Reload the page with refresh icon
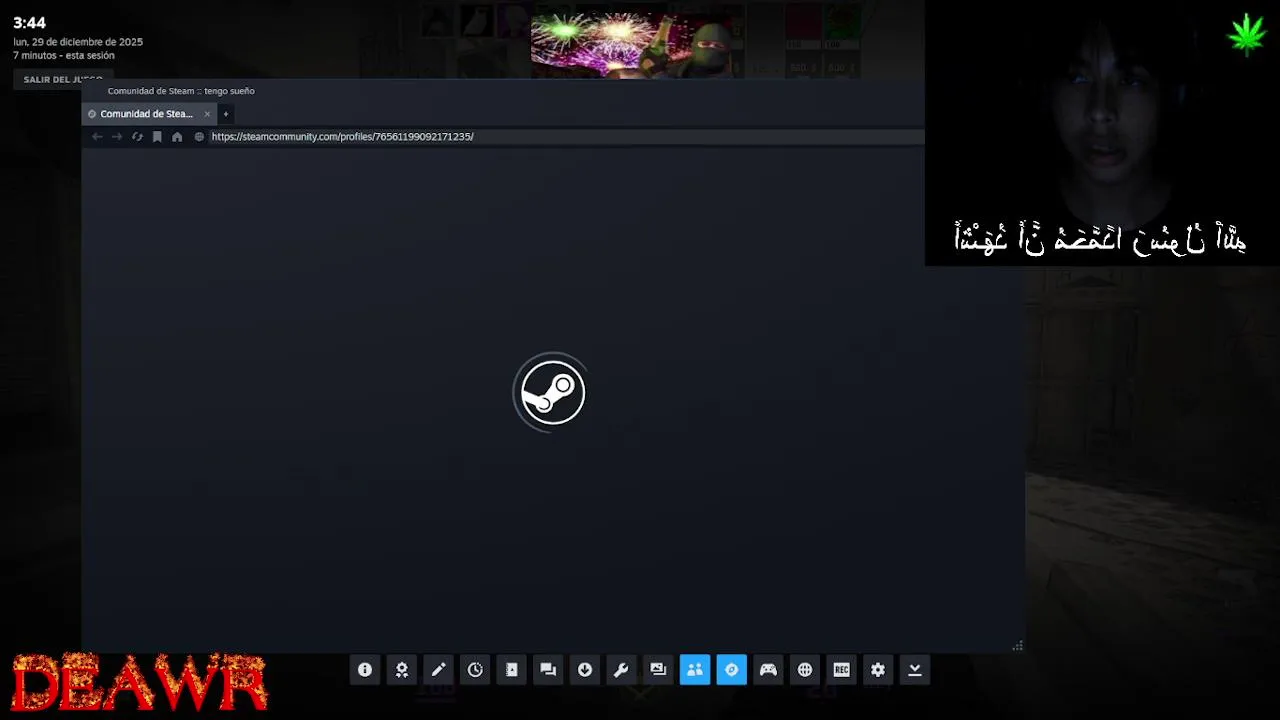The width and height of the screenshot is (1280, 720). pos(137,137)
